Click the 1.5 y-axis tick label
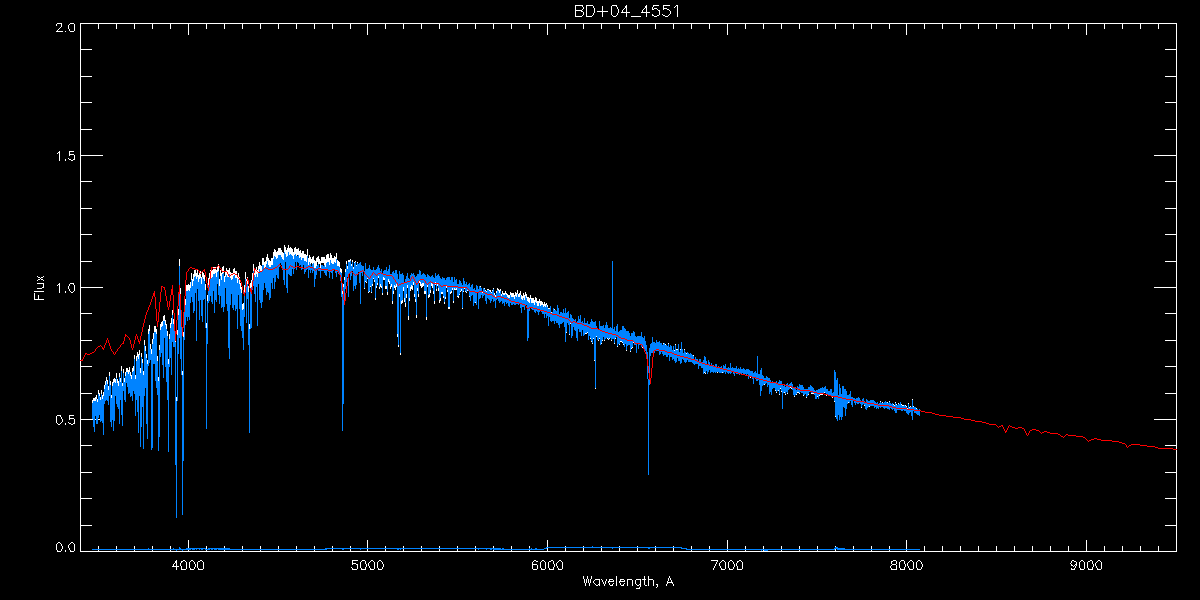Viewport: 1200px width, 600px height. coord(66,157)
